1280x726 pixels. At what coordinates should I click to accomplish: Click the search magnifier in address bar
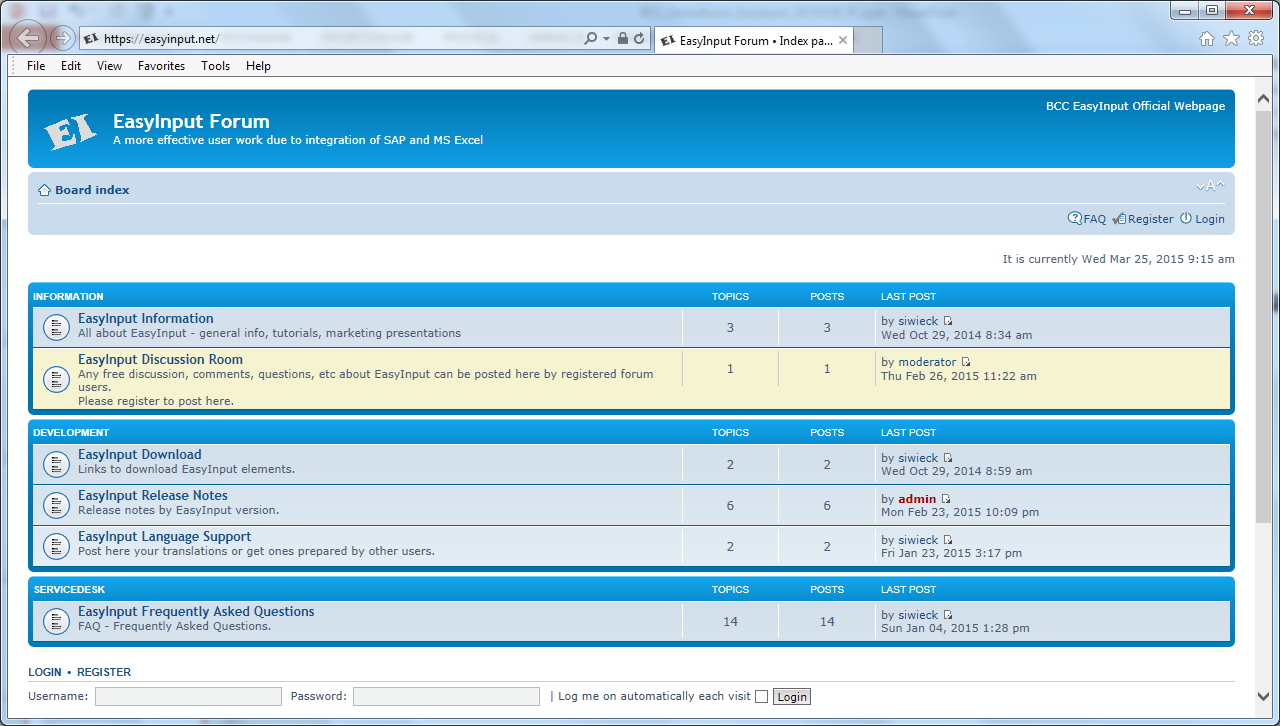tap(590, 39)
